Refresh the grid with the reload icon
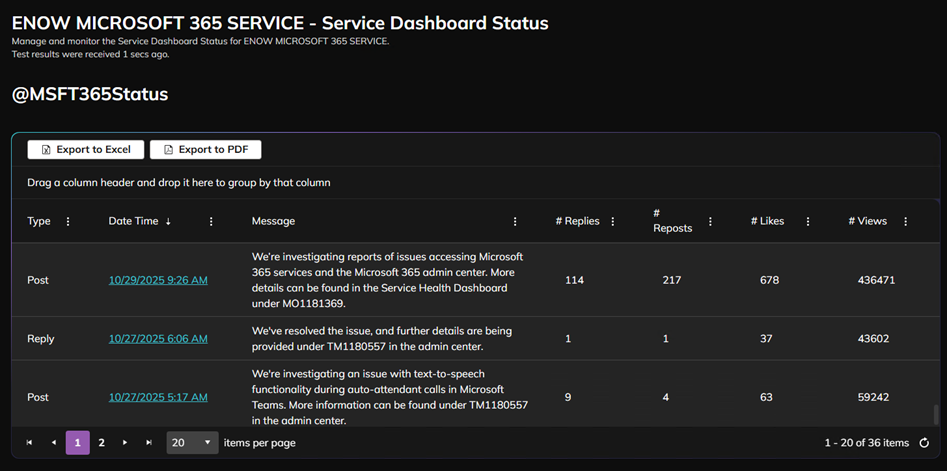This screenshot has width=947, height=471. point(923,443)
